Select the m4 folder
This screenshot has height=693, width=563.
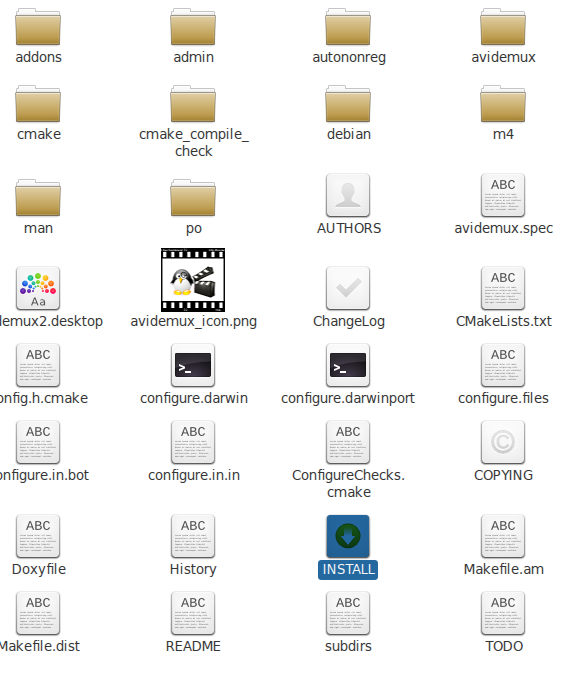tap(503, 104)
